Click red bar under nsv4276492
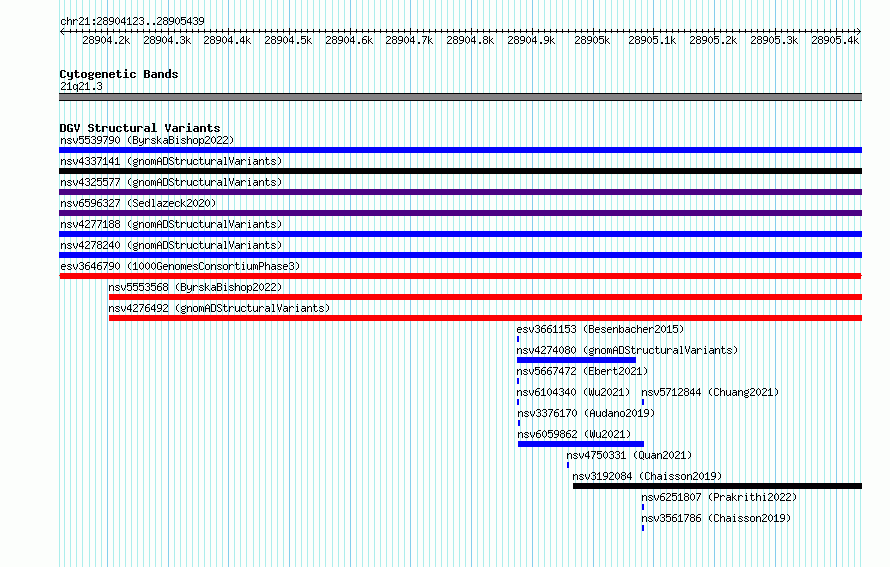This screenshot has height=567, width=890. (485, 318)
